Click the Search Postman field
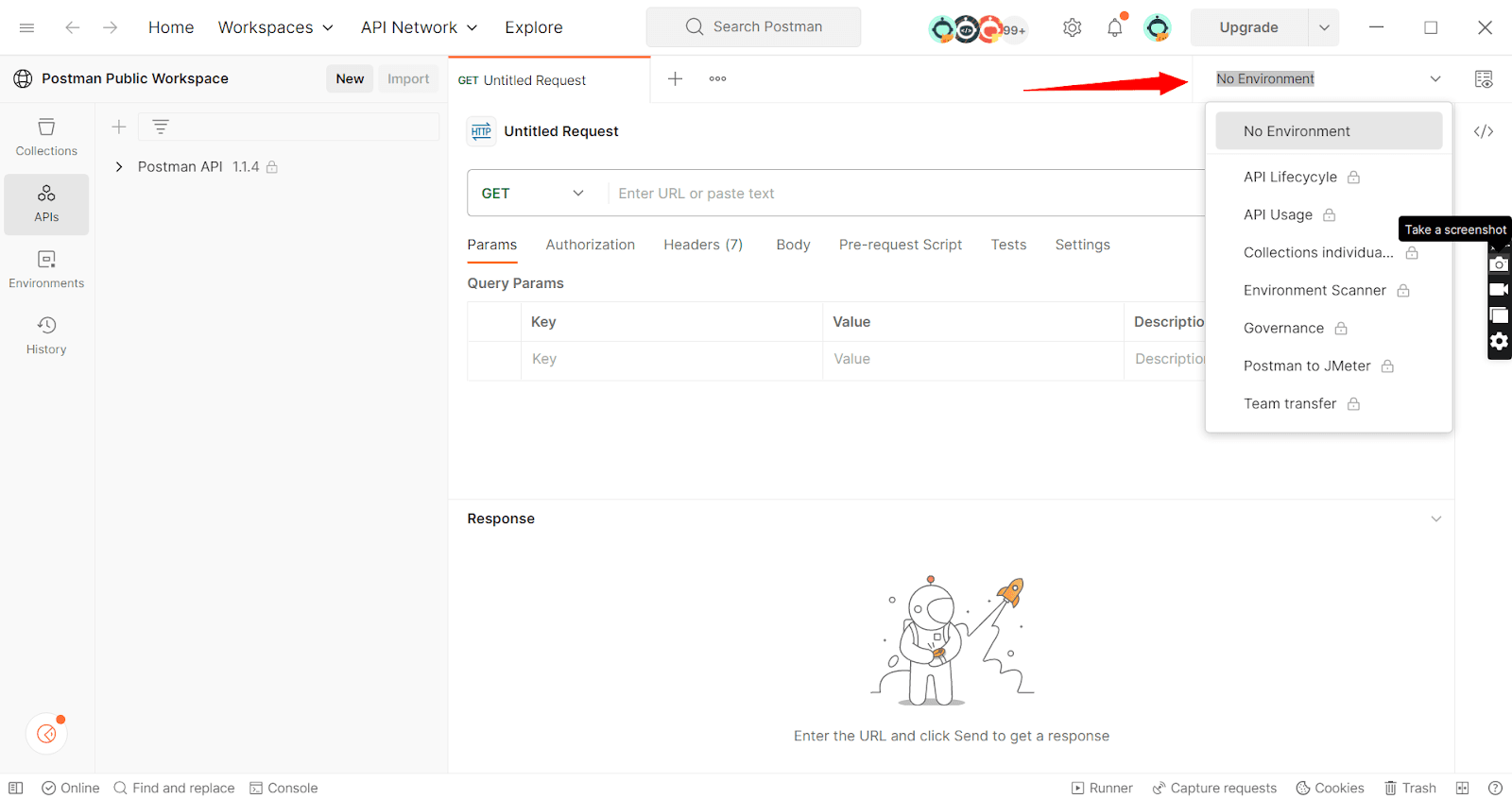The image size is (1512, 799). click(753, 27)
